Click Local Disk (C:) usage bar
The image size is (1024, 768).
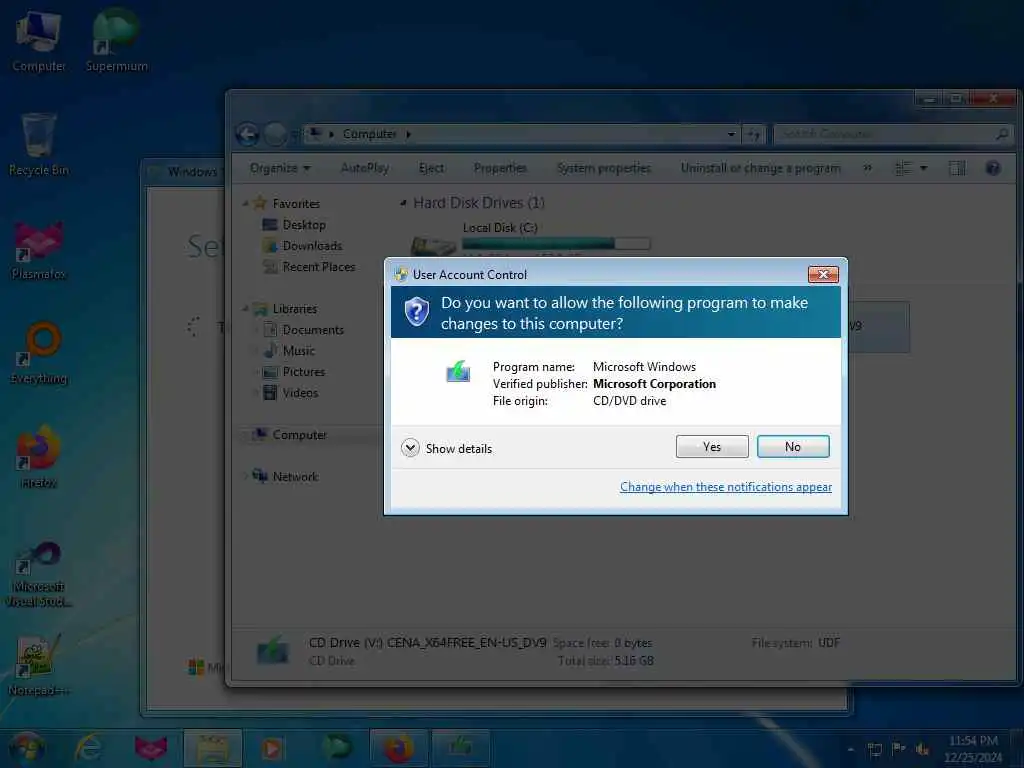click(x=556, y=244)
